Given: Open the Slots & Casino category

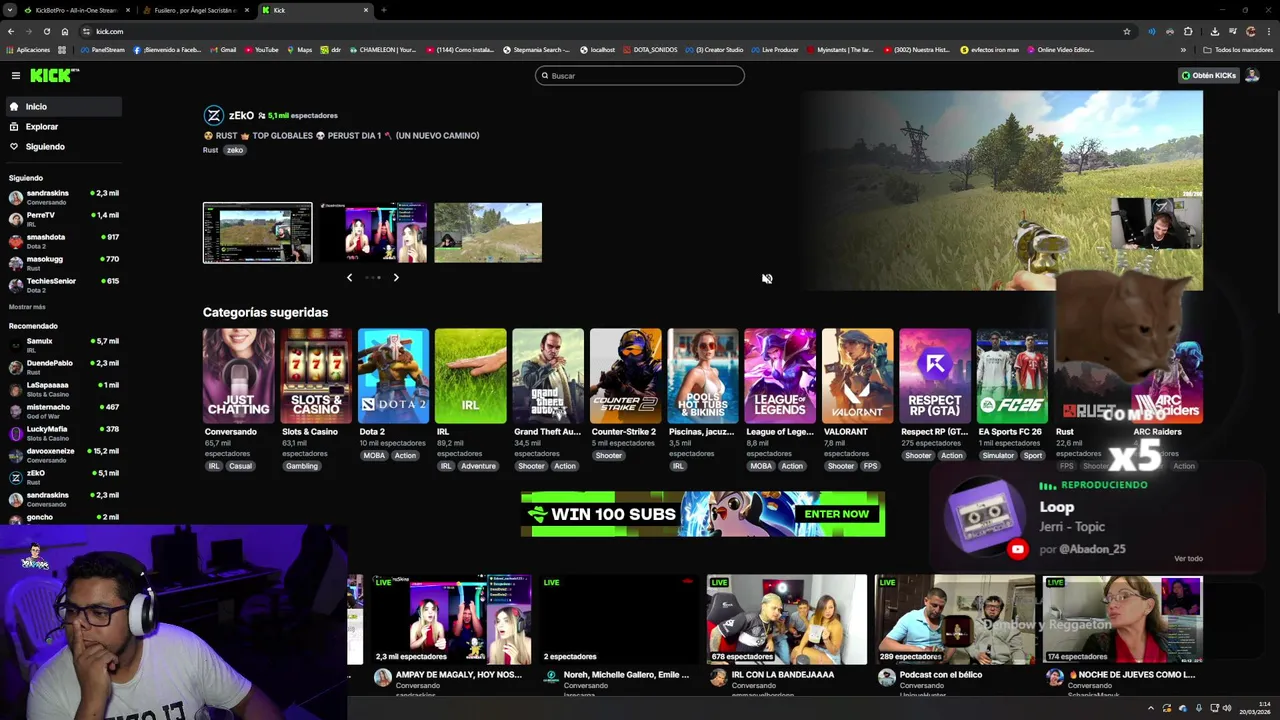Looking at the screenshot, I should 316,376.
